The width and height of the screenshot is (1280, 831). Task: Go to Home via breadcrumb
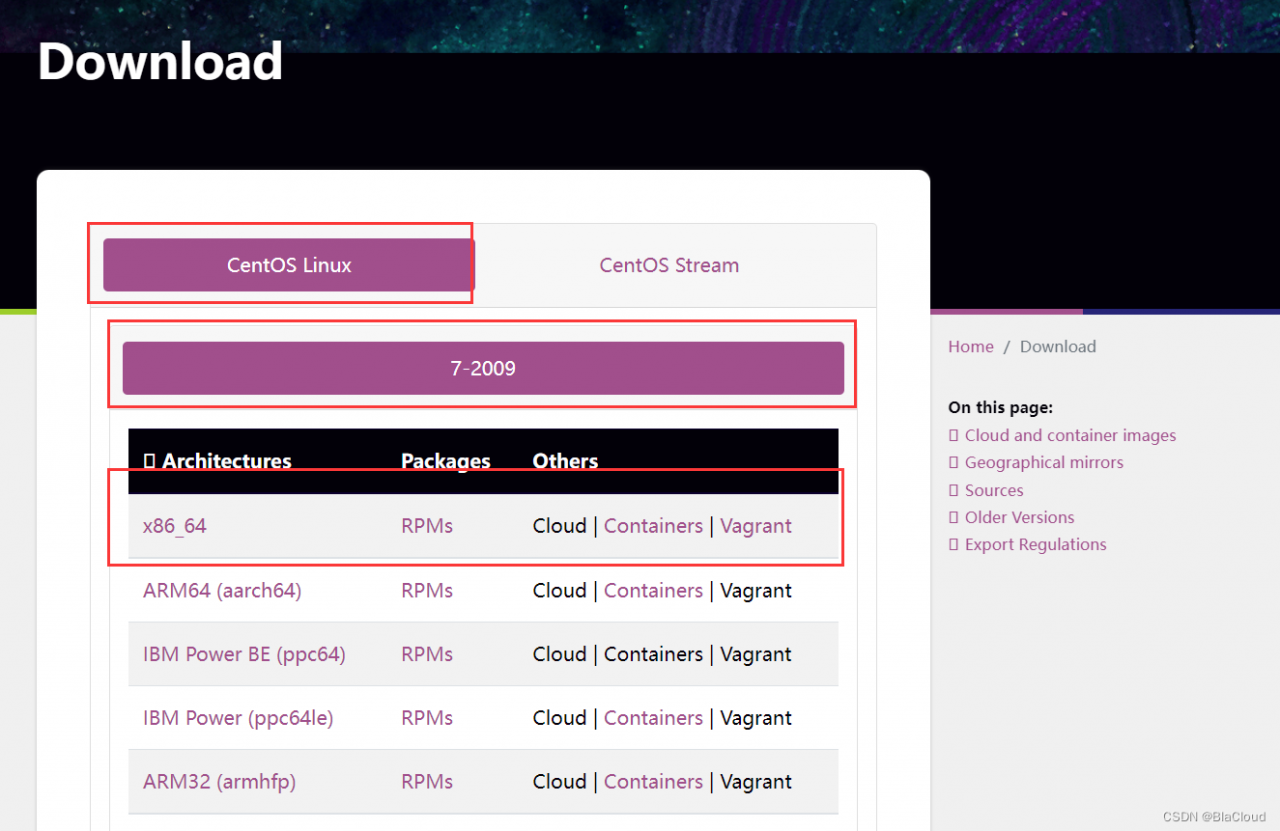point(971,346)
